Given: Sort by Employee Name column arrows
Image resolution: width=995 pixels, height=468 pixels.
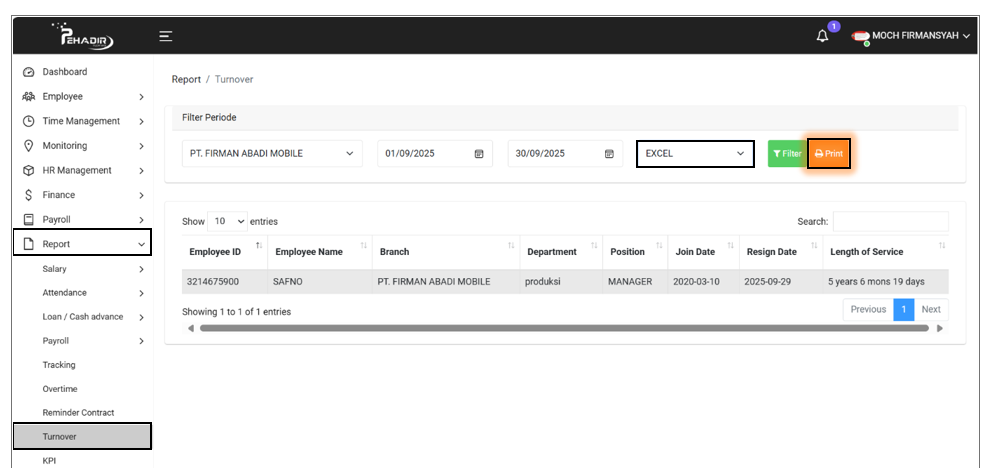Looking at the screenshot, I should tap(364, 245).
